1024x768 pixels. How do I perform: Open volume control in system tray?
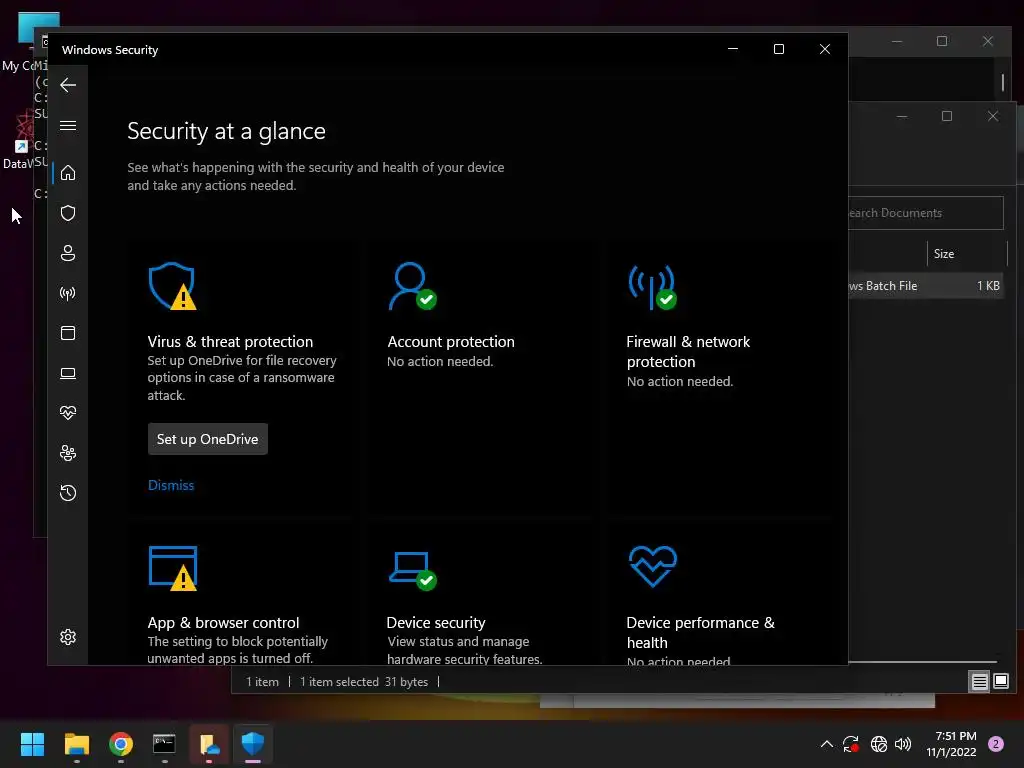[x=903, y=744]
